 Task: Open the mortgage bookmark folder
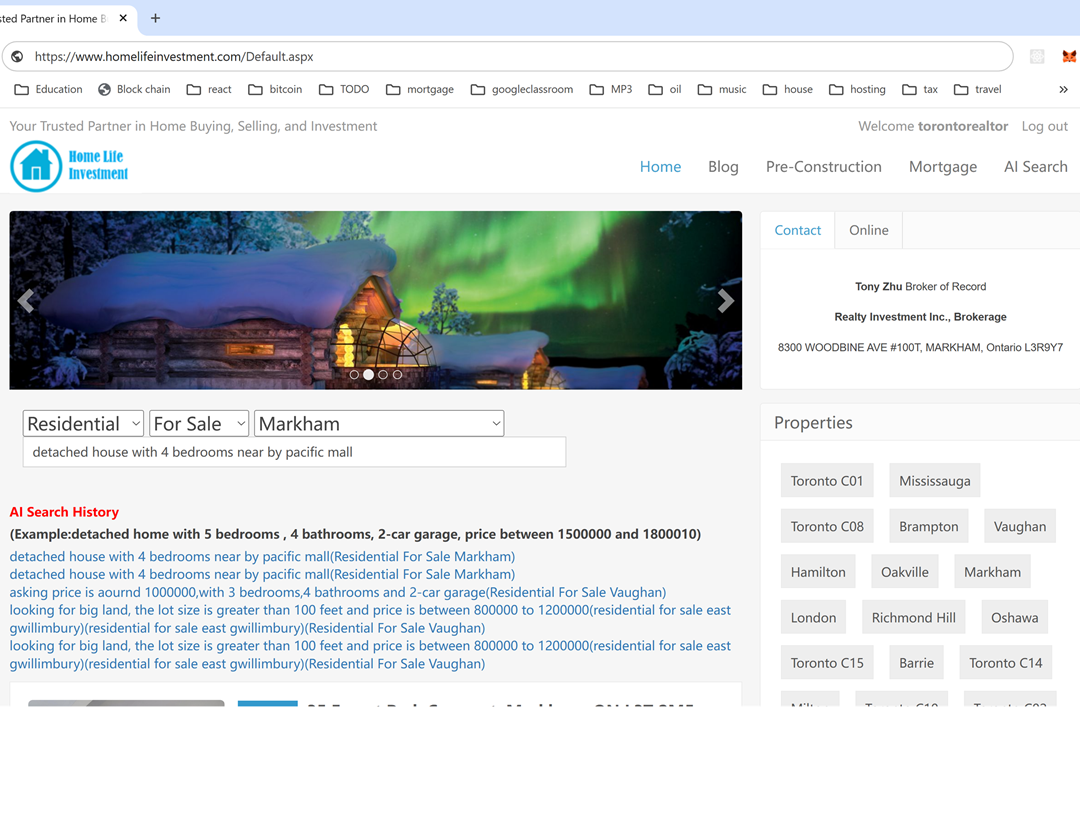[420, 90]
